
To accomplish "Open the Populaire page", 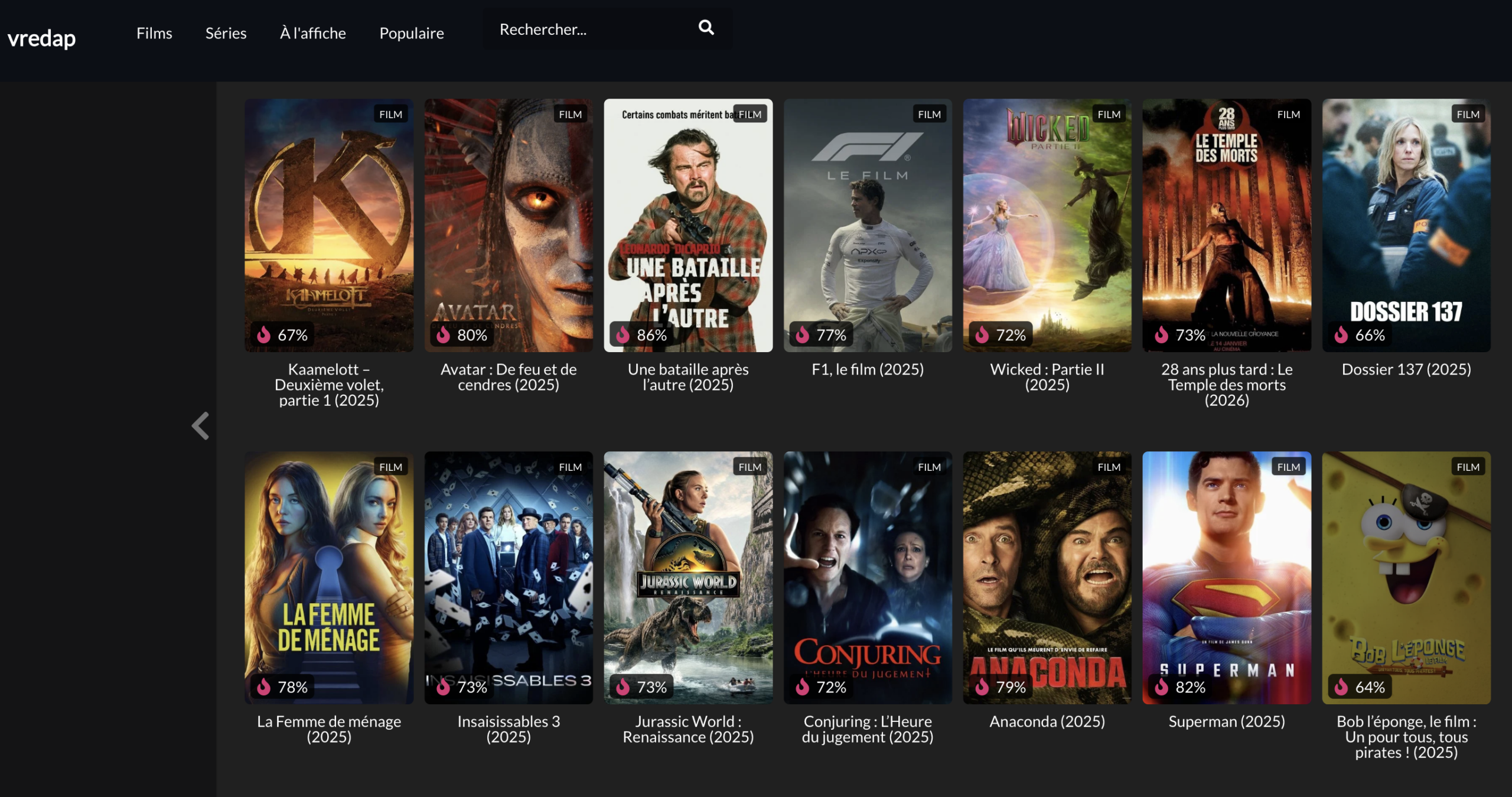I will coord(411,33).
